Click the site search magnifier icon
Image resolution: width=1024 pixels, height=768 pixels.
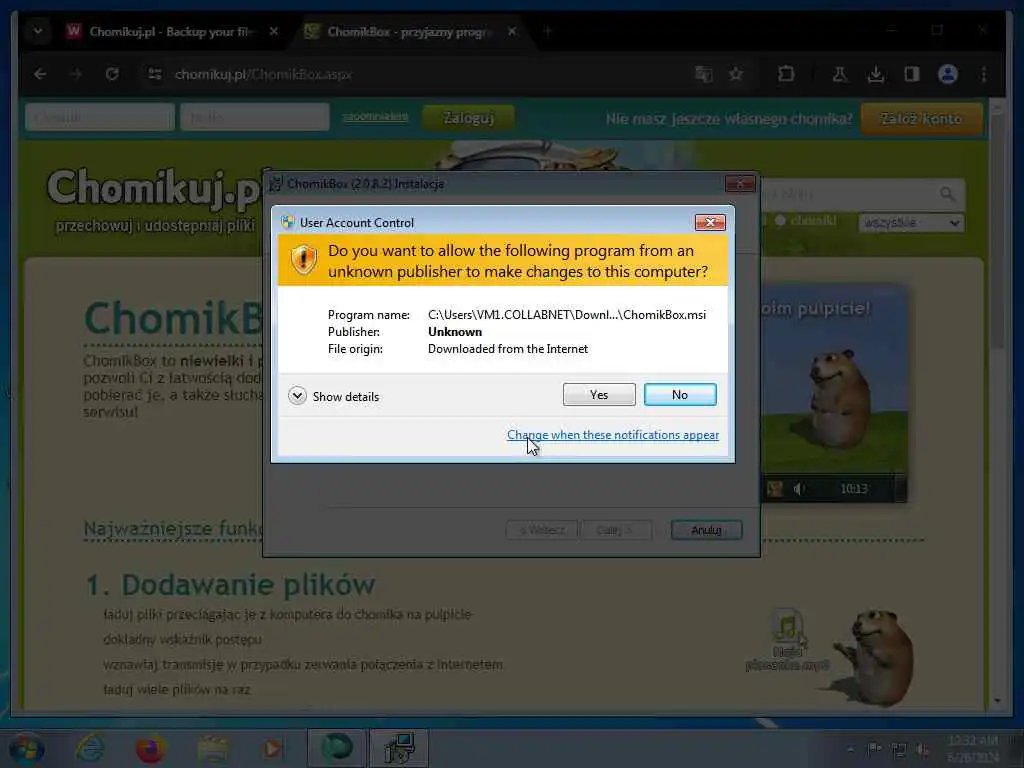pos(947,194)
